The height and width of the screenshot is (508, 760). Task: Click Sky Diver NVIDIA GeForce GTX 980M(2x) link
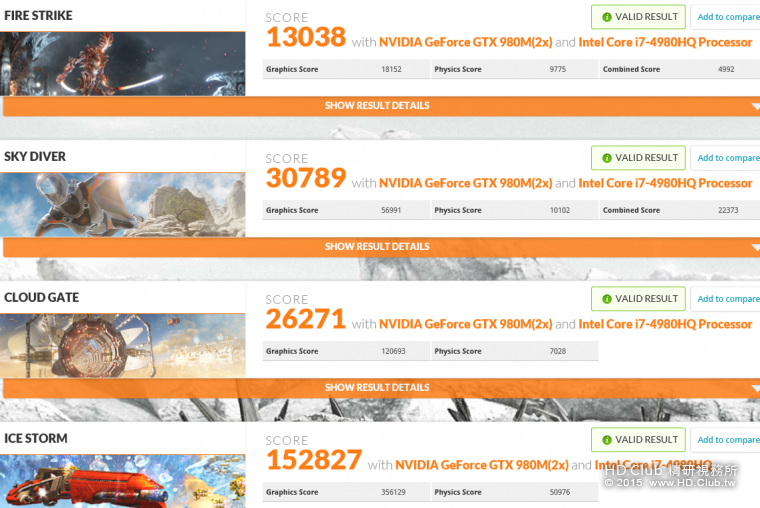coord(465,183)
